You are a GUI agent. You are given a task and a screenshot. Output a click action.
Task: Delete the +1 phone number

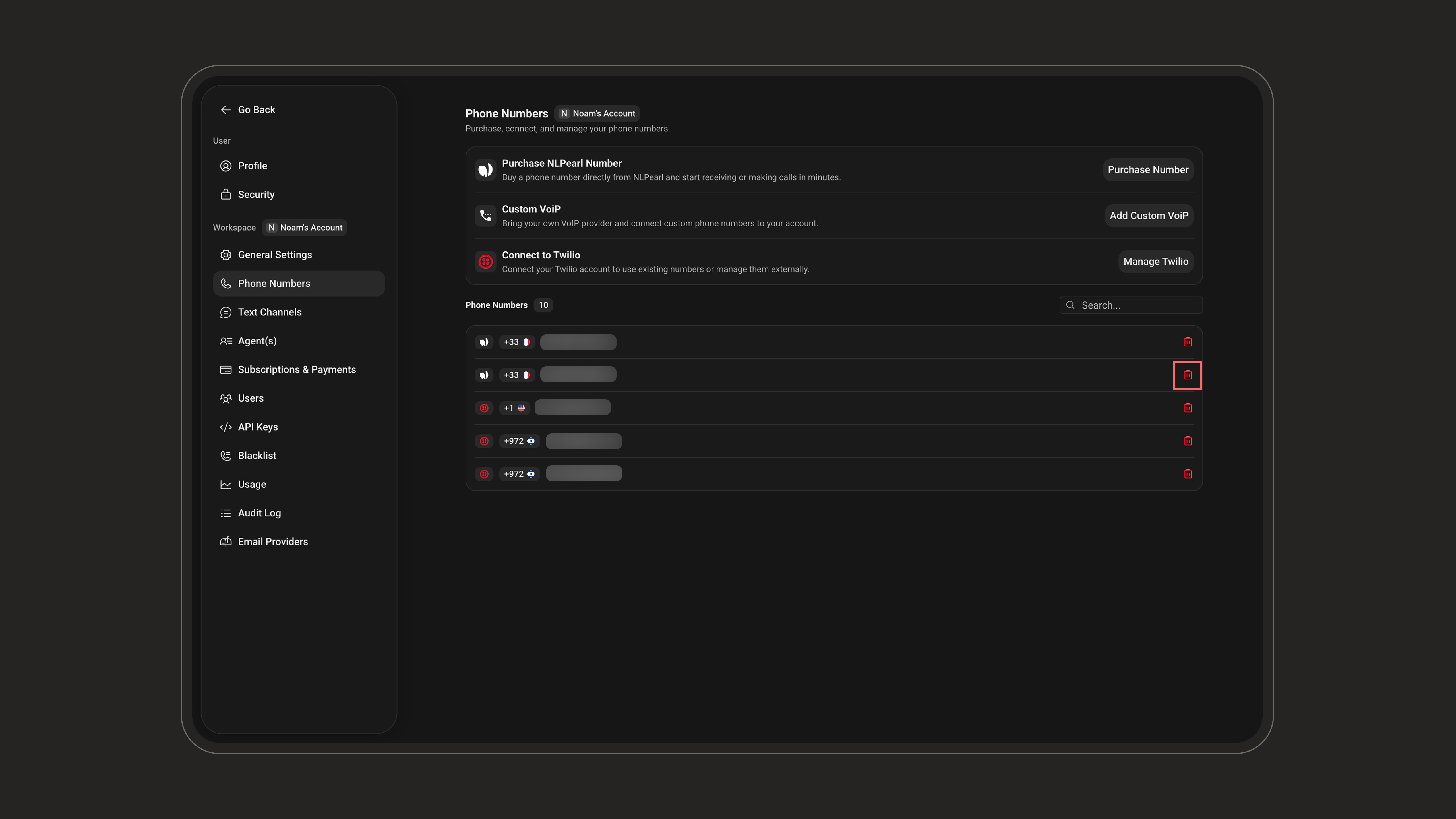pos(1188,408)
